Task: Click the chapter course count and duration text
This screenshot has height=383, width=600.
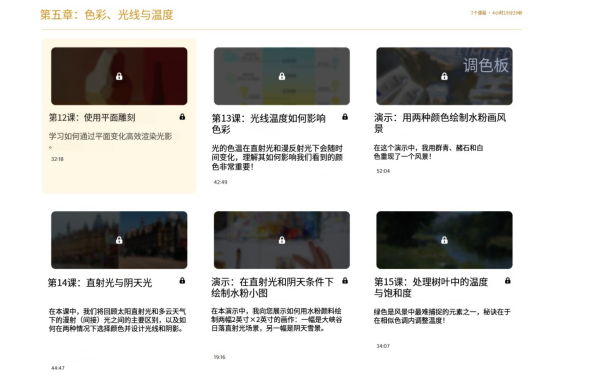Action: point(496,13)
